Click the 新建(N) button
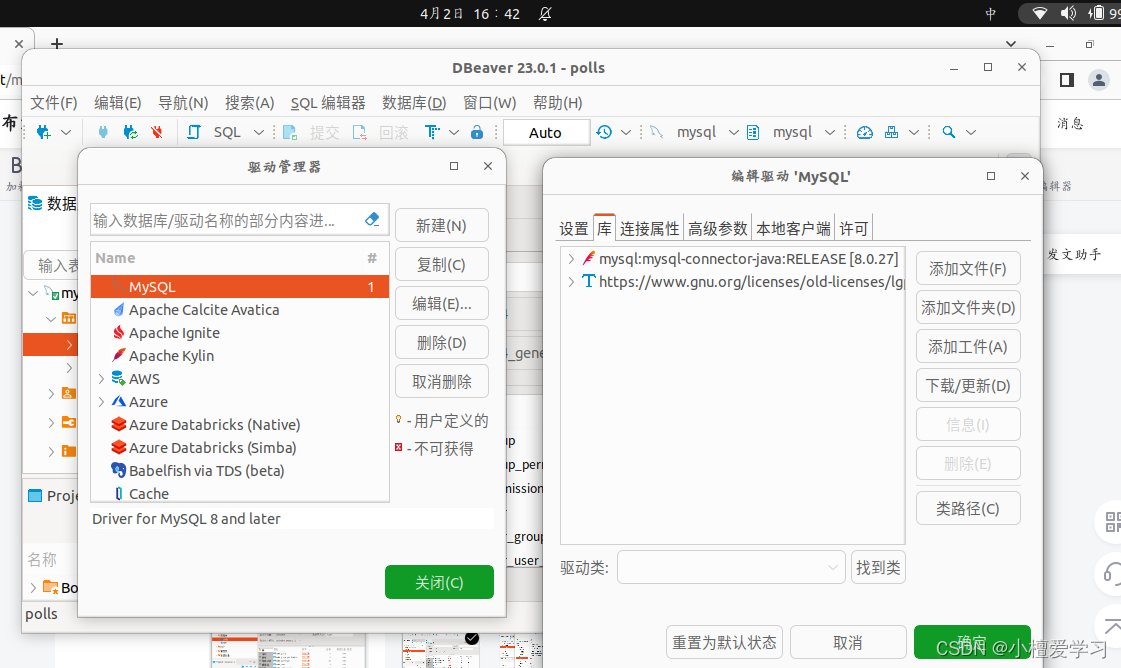This screenshot has width=1121, height=668. 441,226
